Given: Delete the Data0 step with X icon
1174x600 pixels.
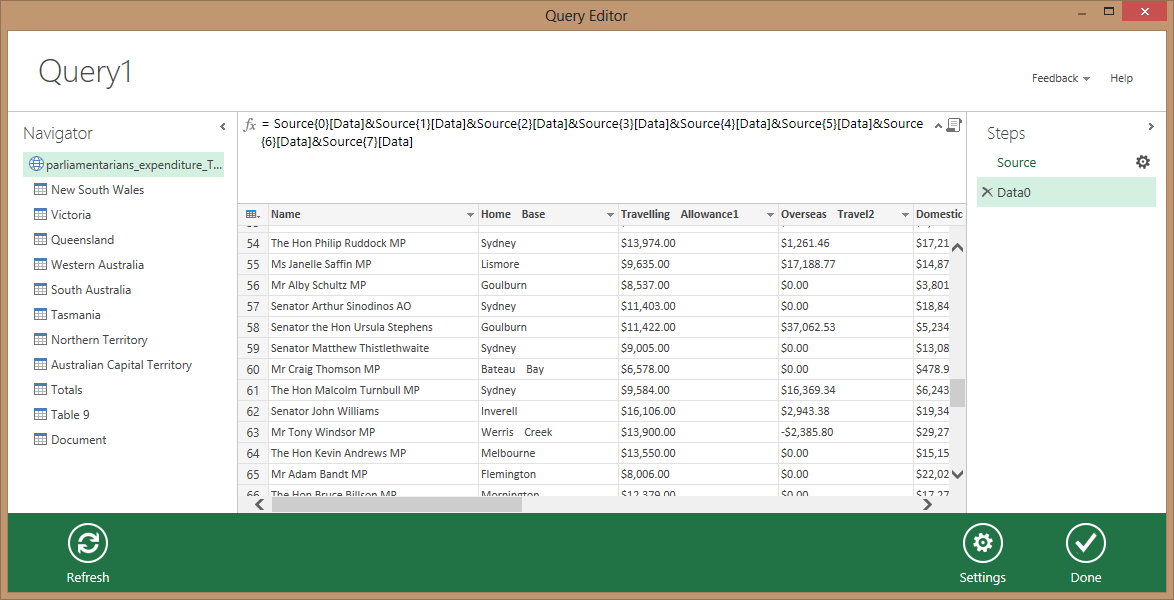Looking at the screenshot, I should [x=987, y=192].
